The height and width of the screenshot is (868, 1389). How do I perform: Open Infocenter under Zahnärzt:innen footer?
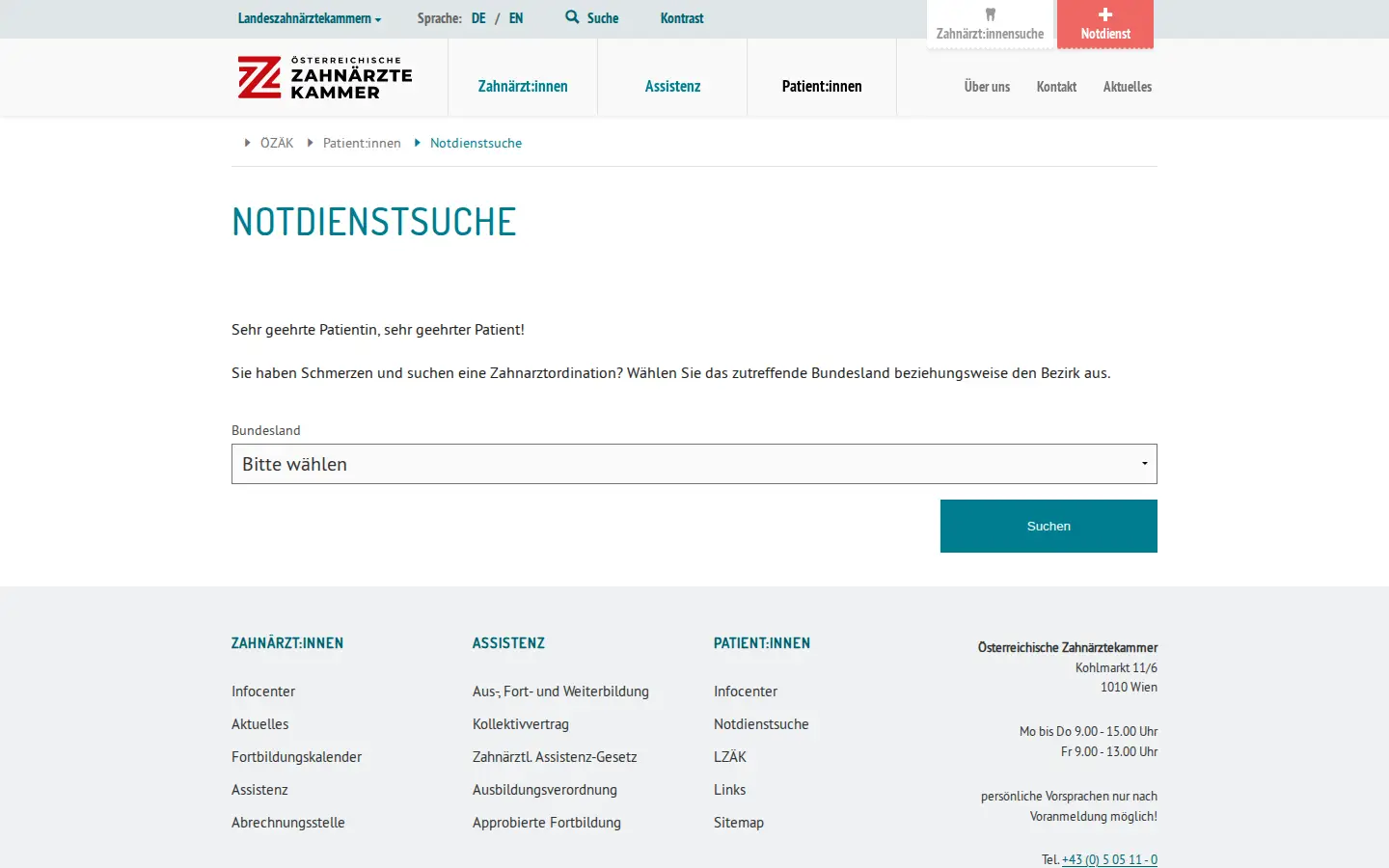tap(263, 692)
